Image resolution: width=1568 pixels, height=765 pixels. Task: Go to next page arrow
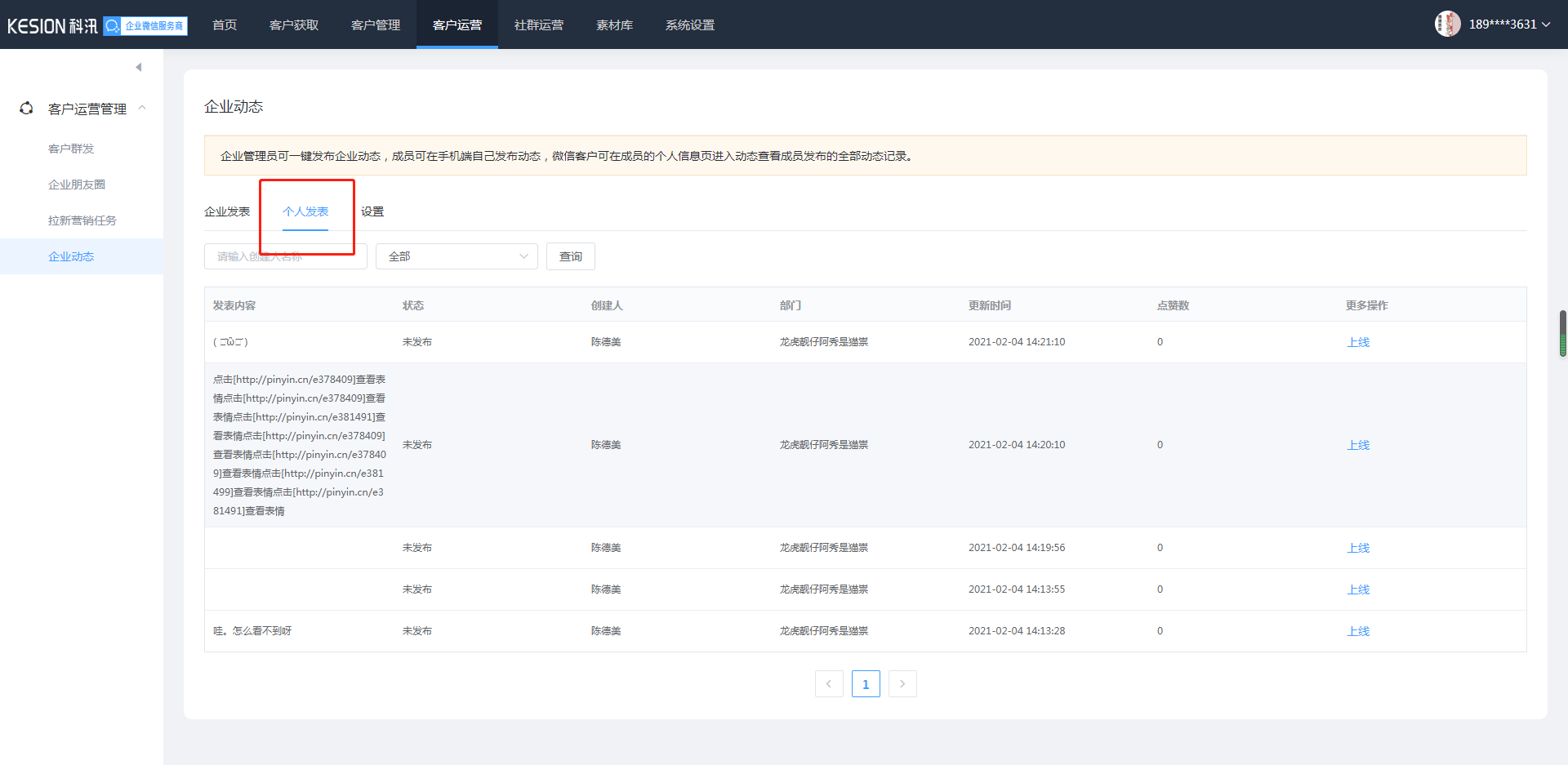tap(902, 684)
